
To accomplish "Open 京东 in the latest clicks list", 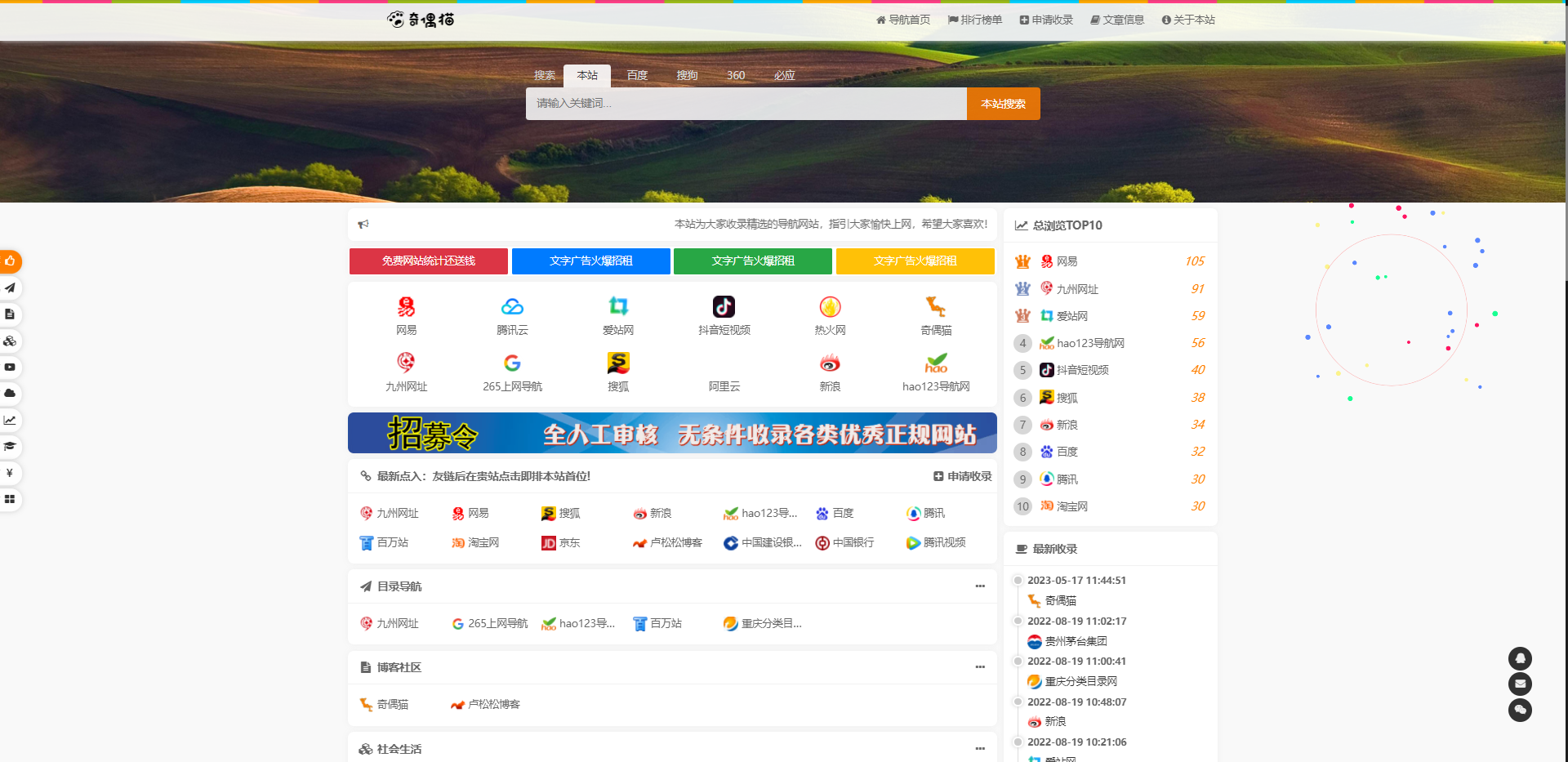I will point(561,542).
